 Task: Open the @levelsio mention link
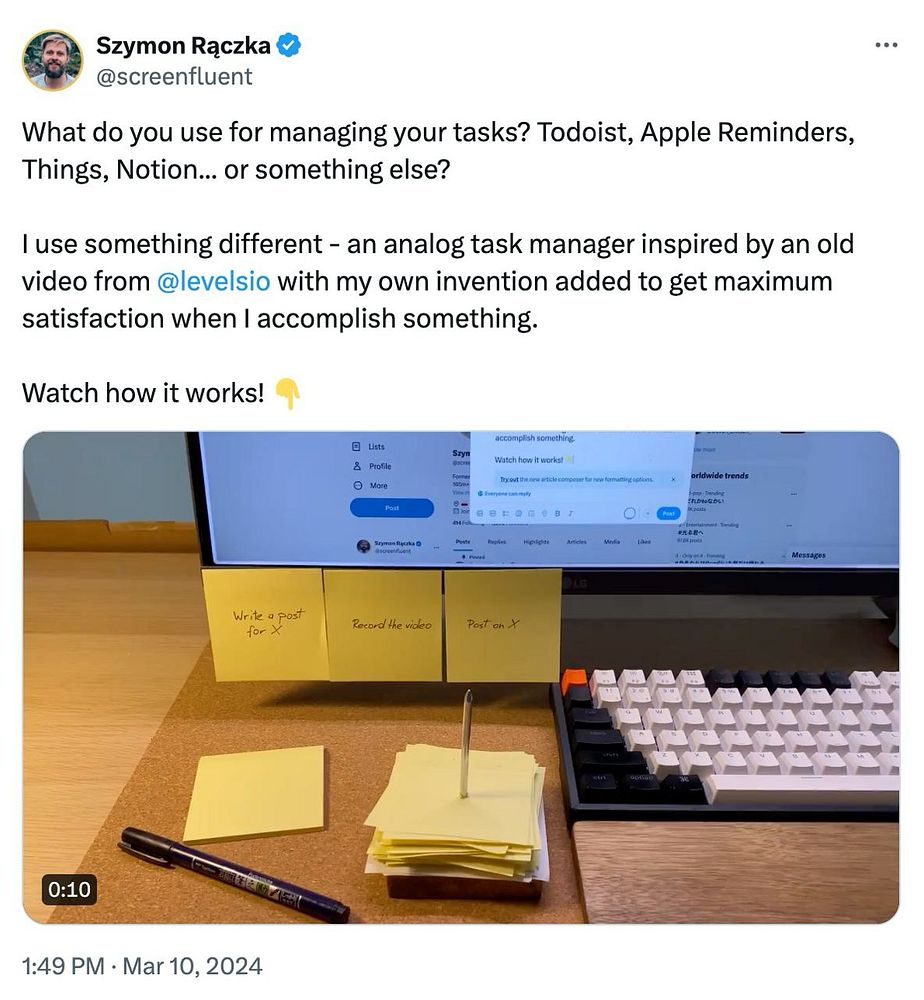213,281
